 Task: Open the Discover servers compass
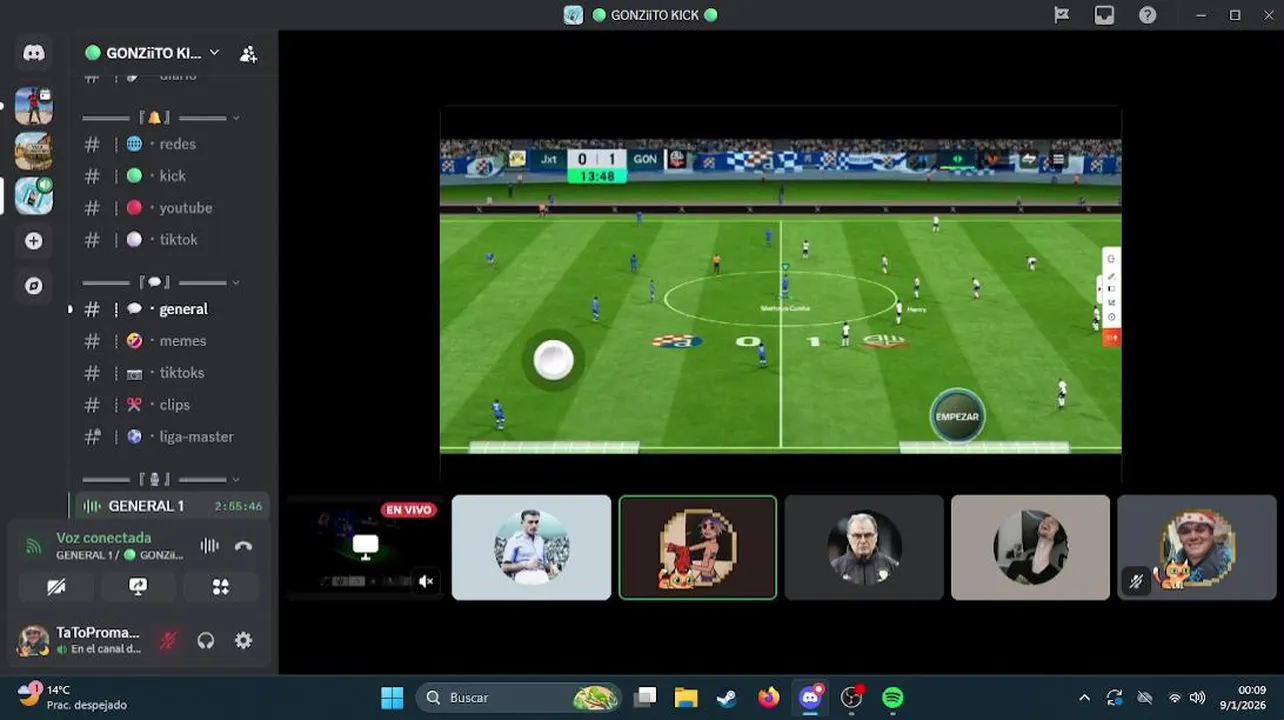tap(34, 286)
